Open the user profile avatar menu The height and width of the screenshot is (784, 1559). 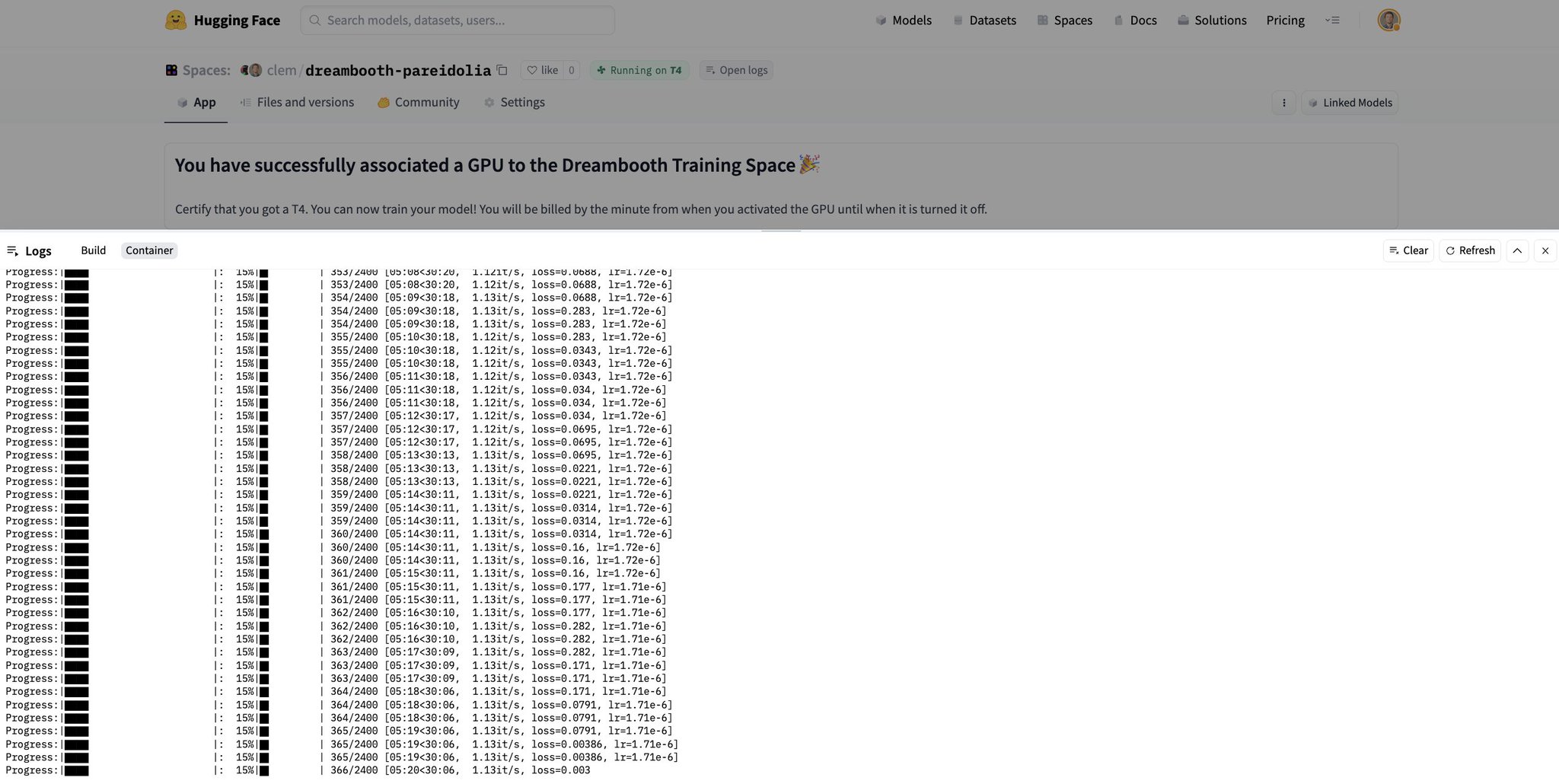click(1389, 21)
